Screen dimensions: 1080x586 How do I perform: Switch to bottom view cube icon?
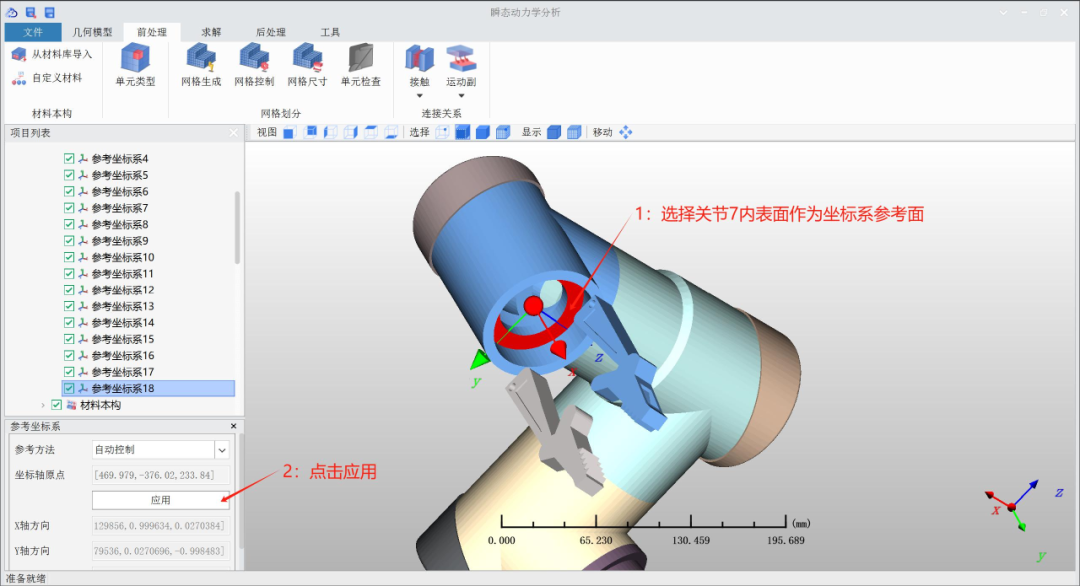pos(391,132)
